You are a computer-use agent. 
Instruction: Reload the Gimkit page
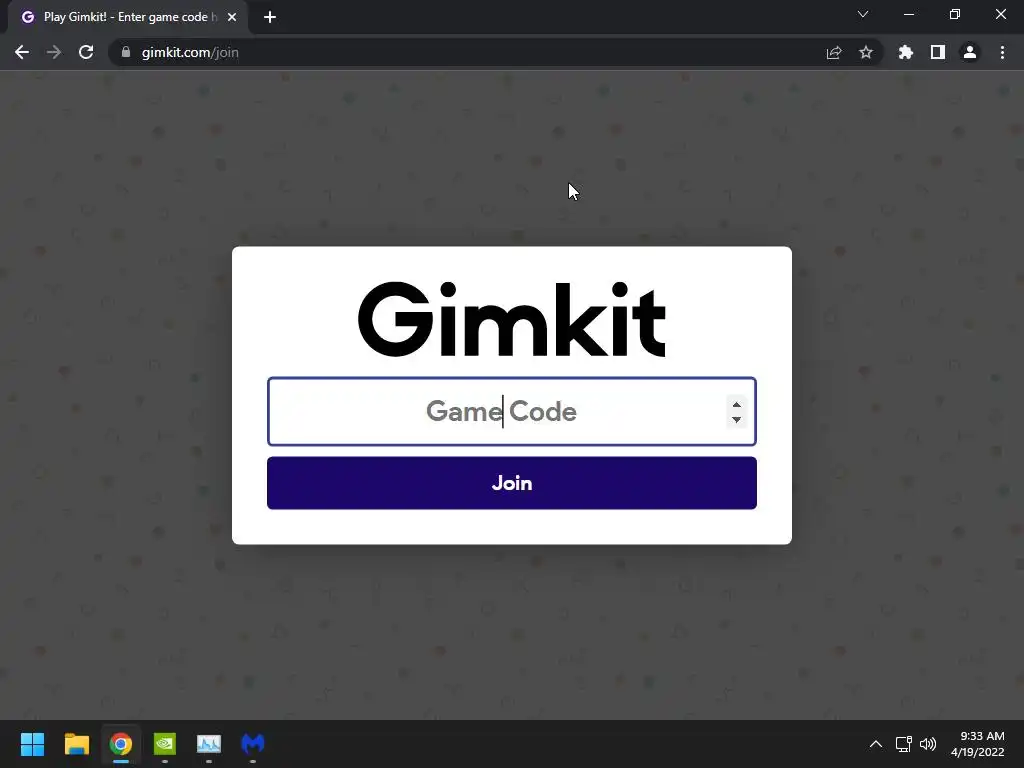pos(86,52)
